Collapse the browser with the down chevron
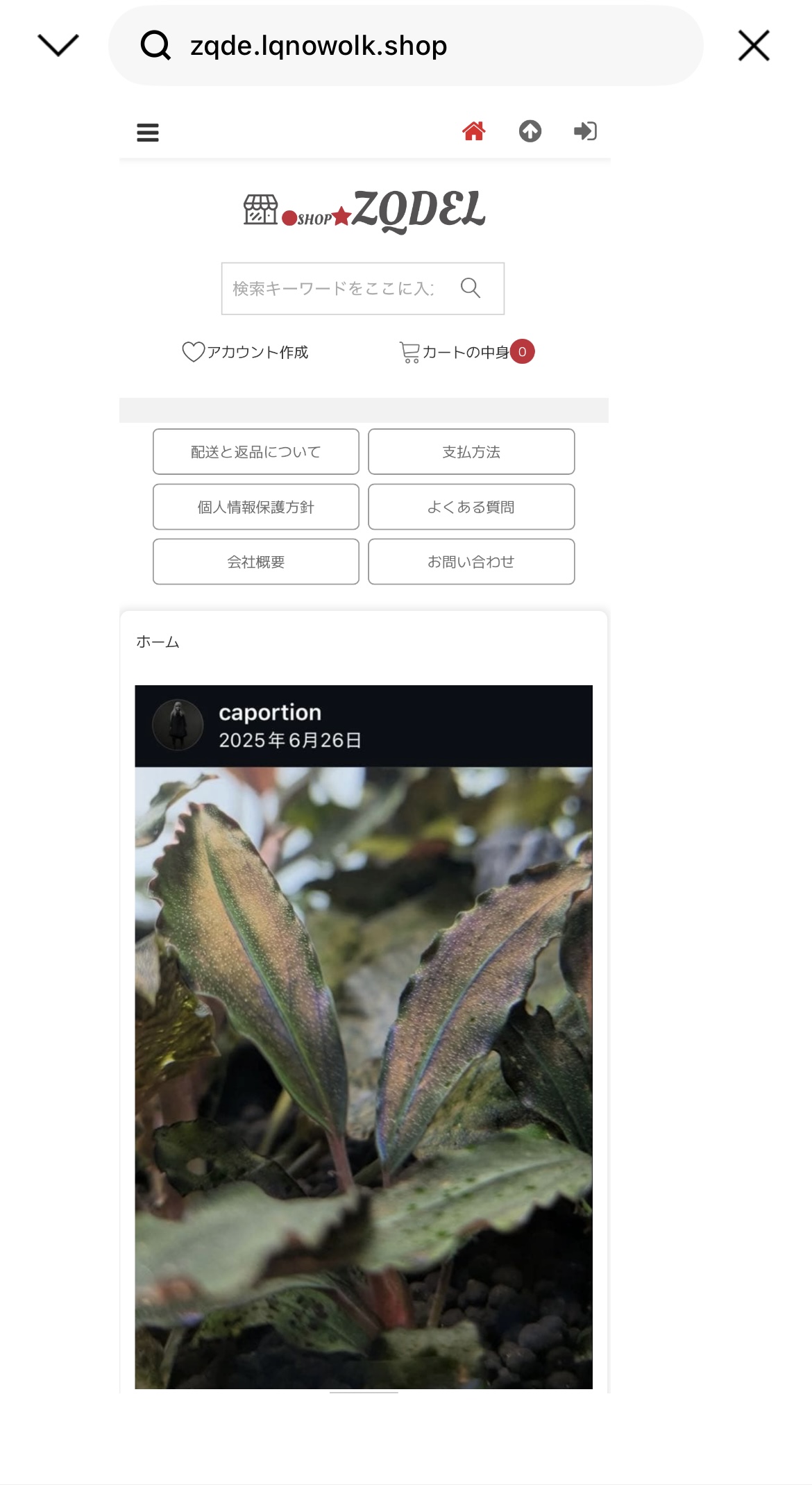The width and height of the screenshot is (812, 1485). point(58,46)
